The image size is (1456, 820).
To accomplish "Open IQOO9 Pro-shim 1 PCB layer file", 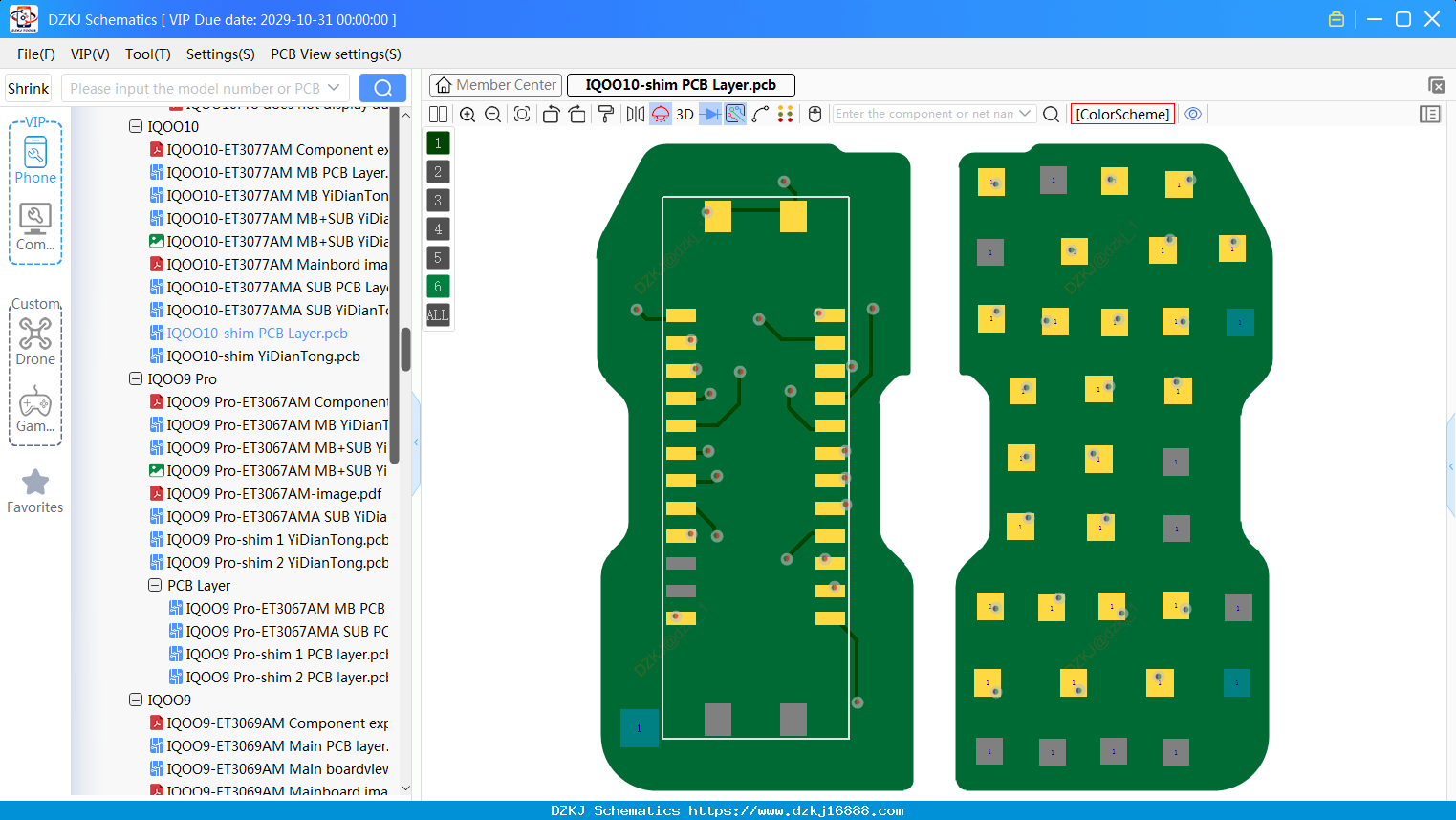I will click(278, 654).
